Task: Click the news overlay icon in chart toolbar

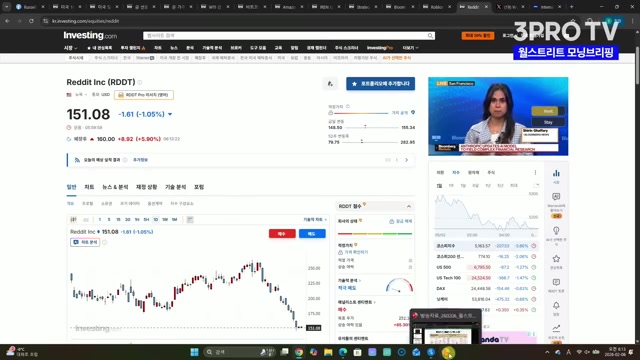Action: (x=190, y=220)
